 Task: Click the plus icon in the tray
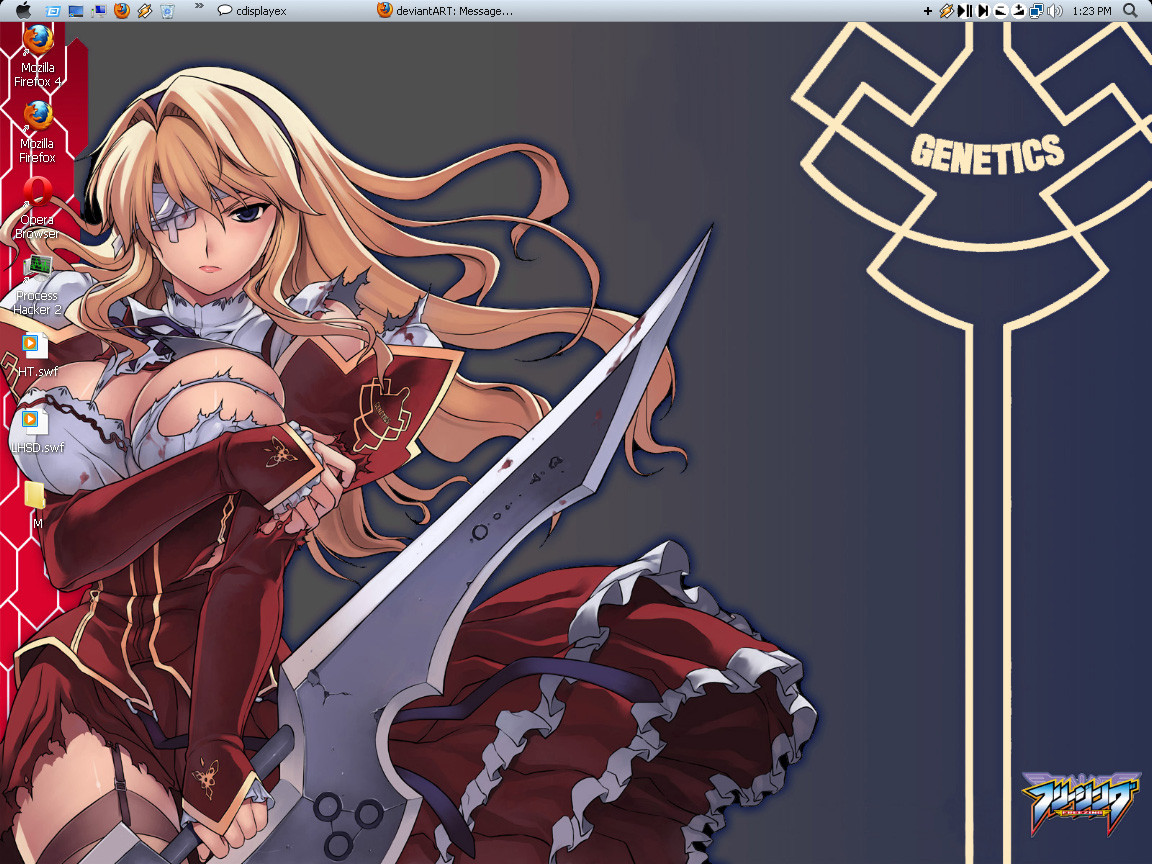tap(928, 11)
